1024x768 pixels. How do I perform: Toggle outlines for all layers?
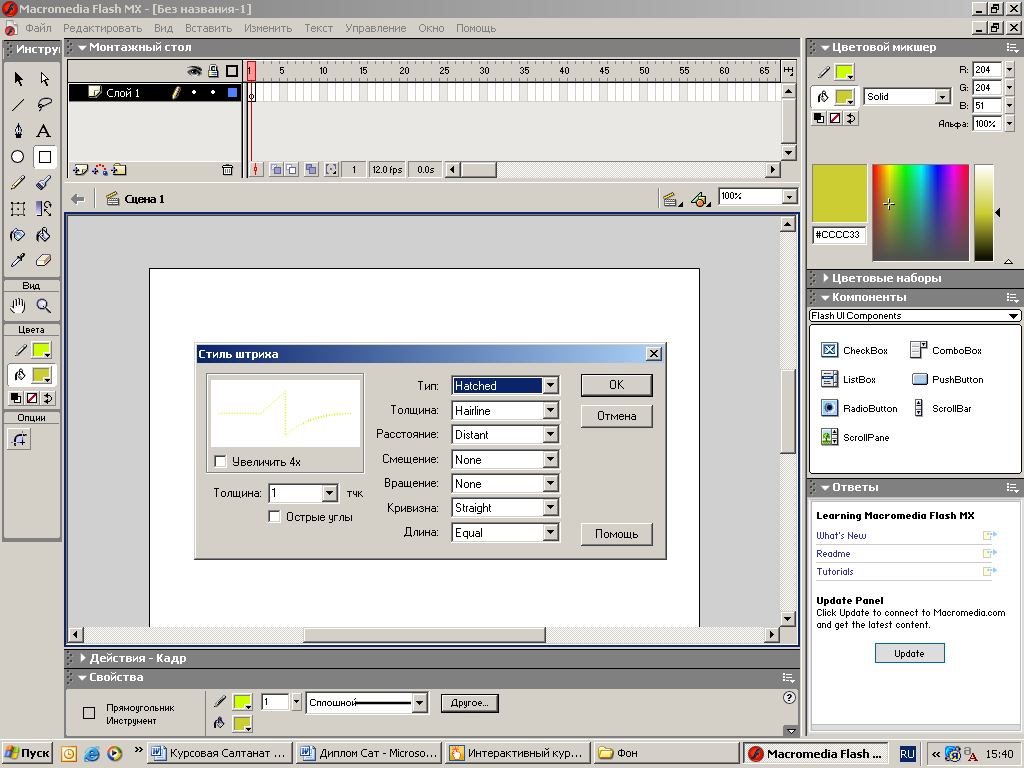(x=232, y=71)
